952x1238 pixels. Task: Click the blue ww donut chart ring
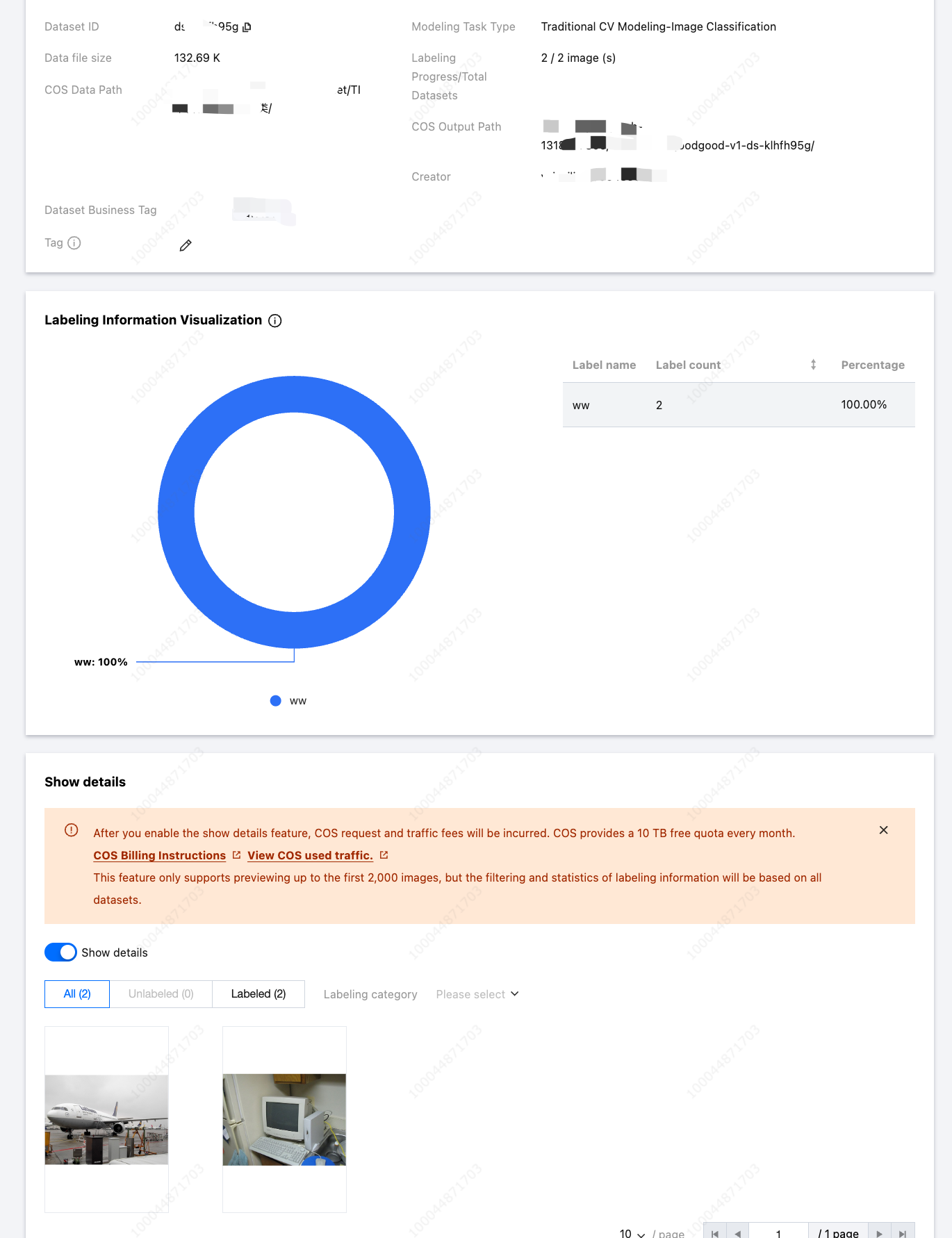(x=177, y=512)
